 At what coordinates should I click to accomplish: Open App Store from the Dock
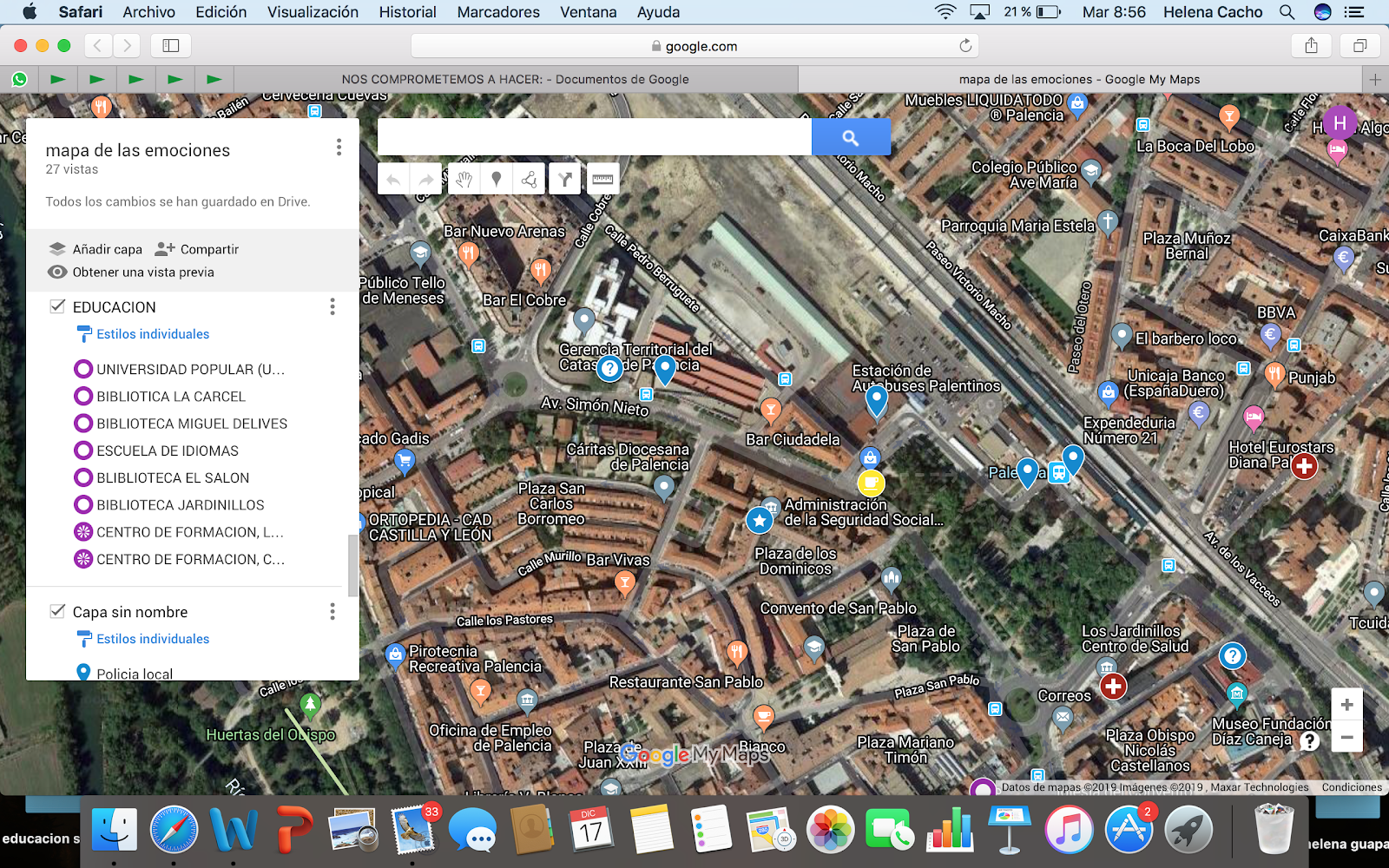pos(1129,829)
